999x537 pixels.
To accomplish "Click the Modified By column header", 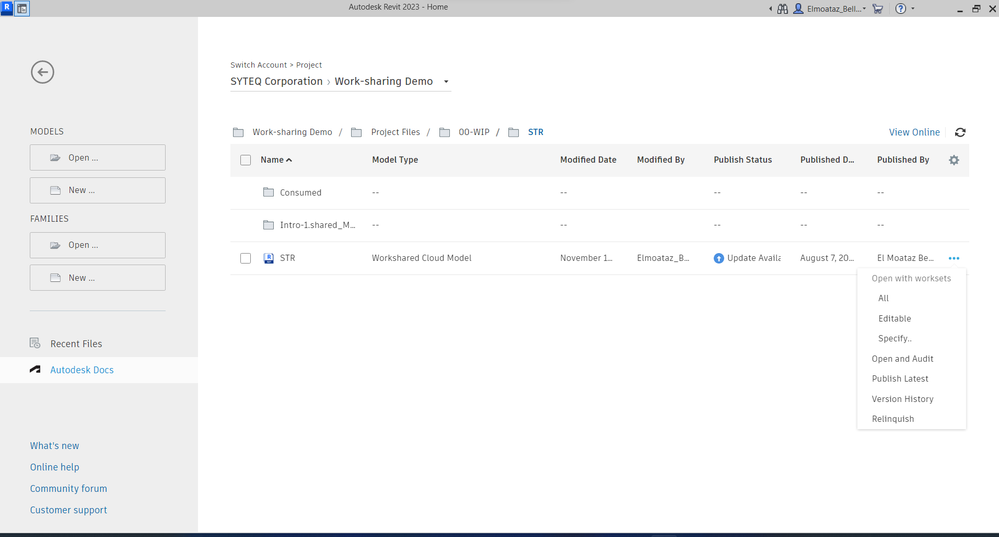I will pos(661,160).
